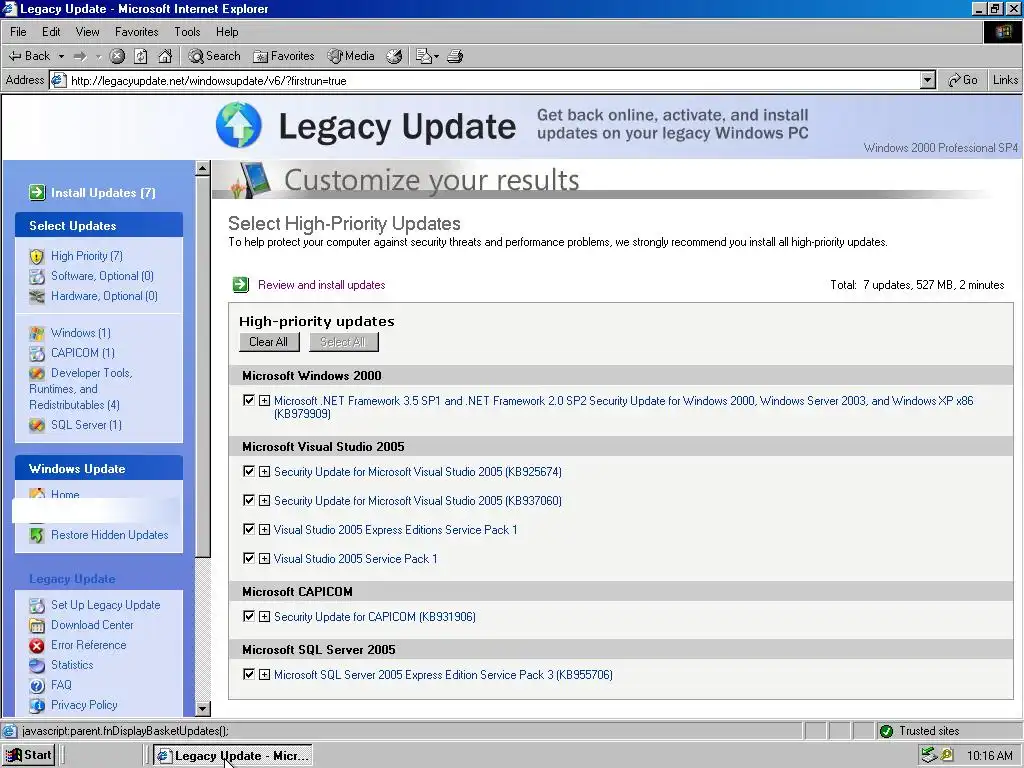Click the CAPICOM (1) sidebar icon
This screenshot has height=768, width=1024.
point(37,353)
